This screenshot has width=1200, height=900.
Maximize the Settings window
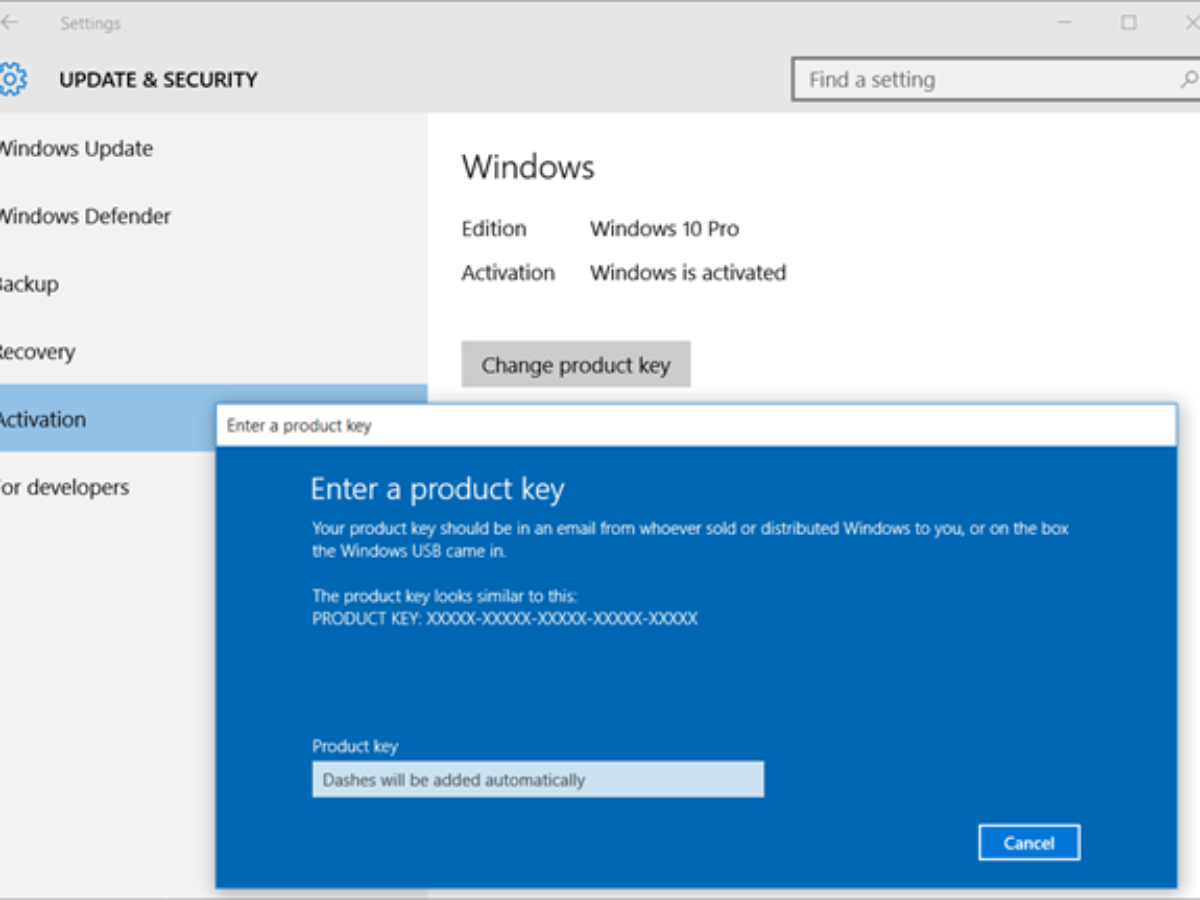click(1129, 23)
